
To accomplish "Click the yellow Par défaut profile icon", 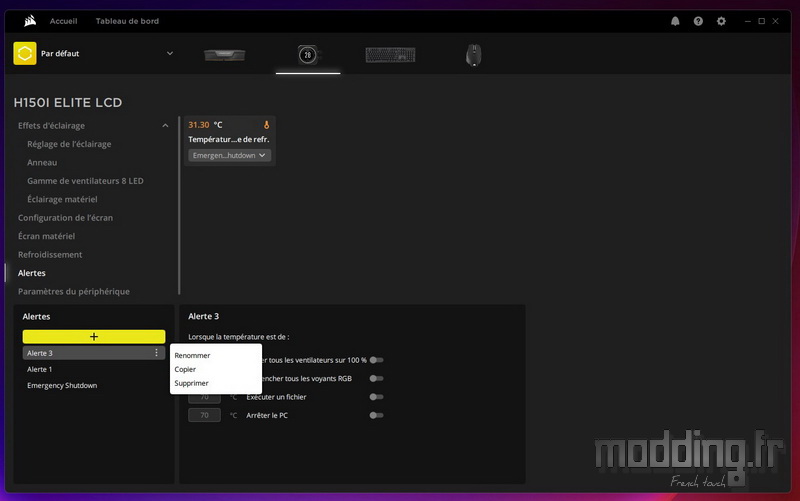I will tap(24, 53).
